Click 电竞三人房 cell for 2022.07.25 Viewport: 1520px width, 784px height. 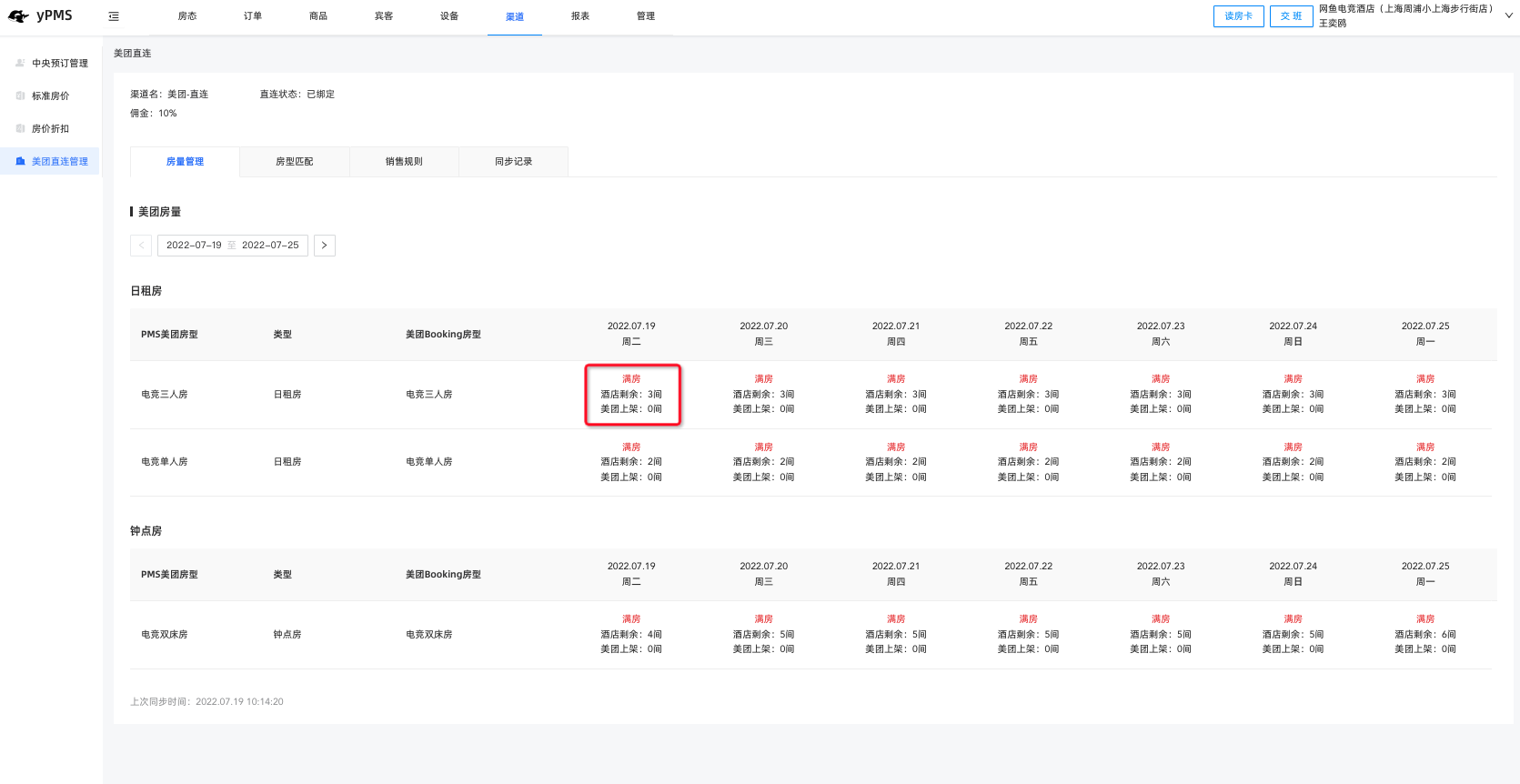[x=1425, y=395]
